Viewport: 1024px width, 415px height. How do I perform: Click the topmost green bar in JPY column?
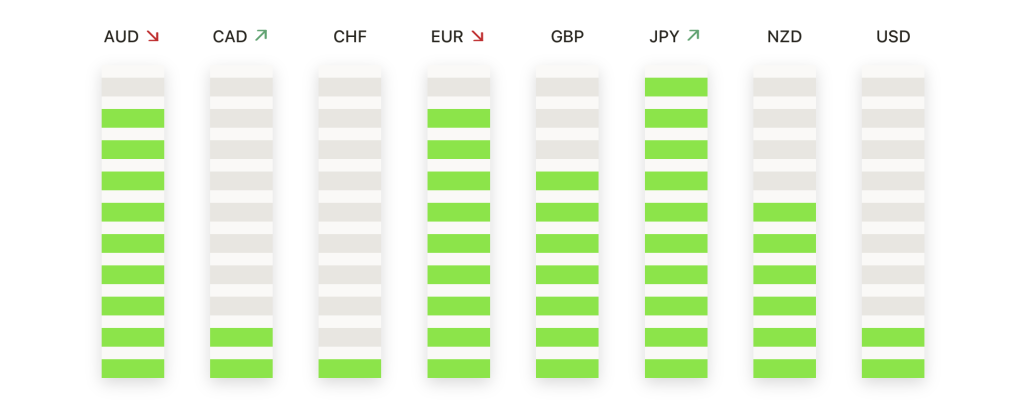tap(676, 87)
